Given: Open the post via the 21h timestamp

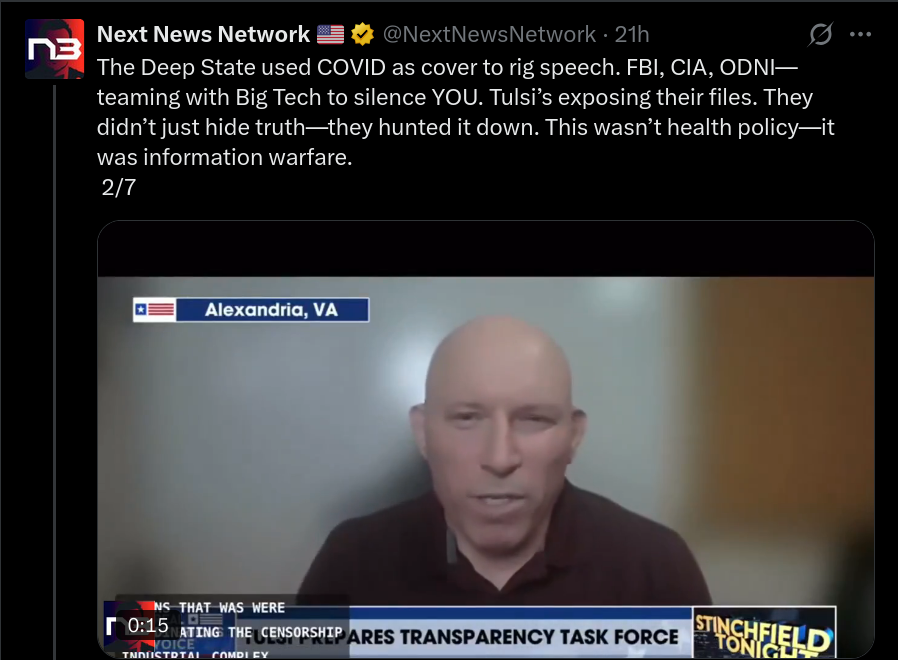Looking at the screenshot, I should 632,34.
